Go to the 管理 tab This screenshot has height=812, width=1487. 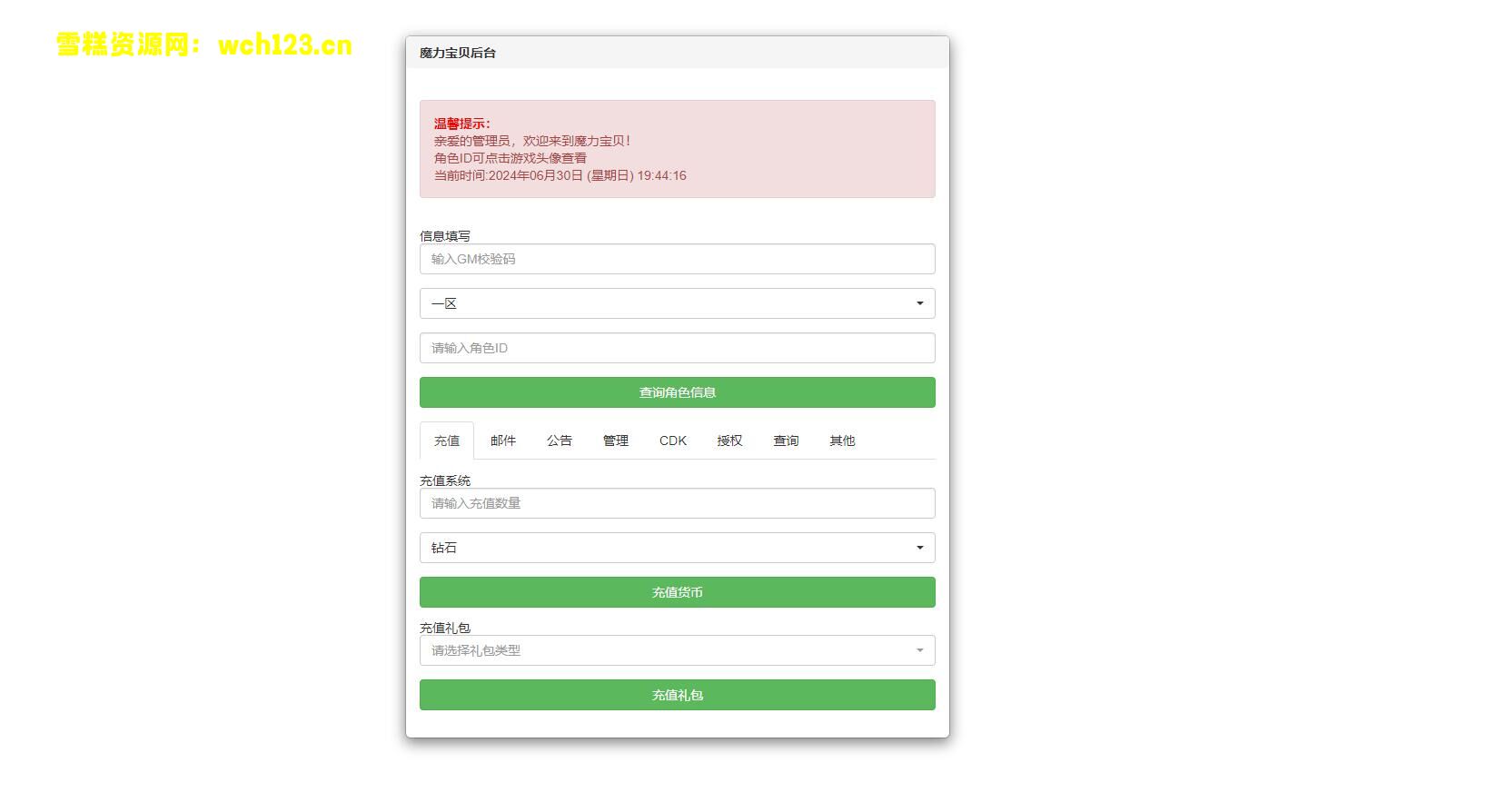point(616,441)
